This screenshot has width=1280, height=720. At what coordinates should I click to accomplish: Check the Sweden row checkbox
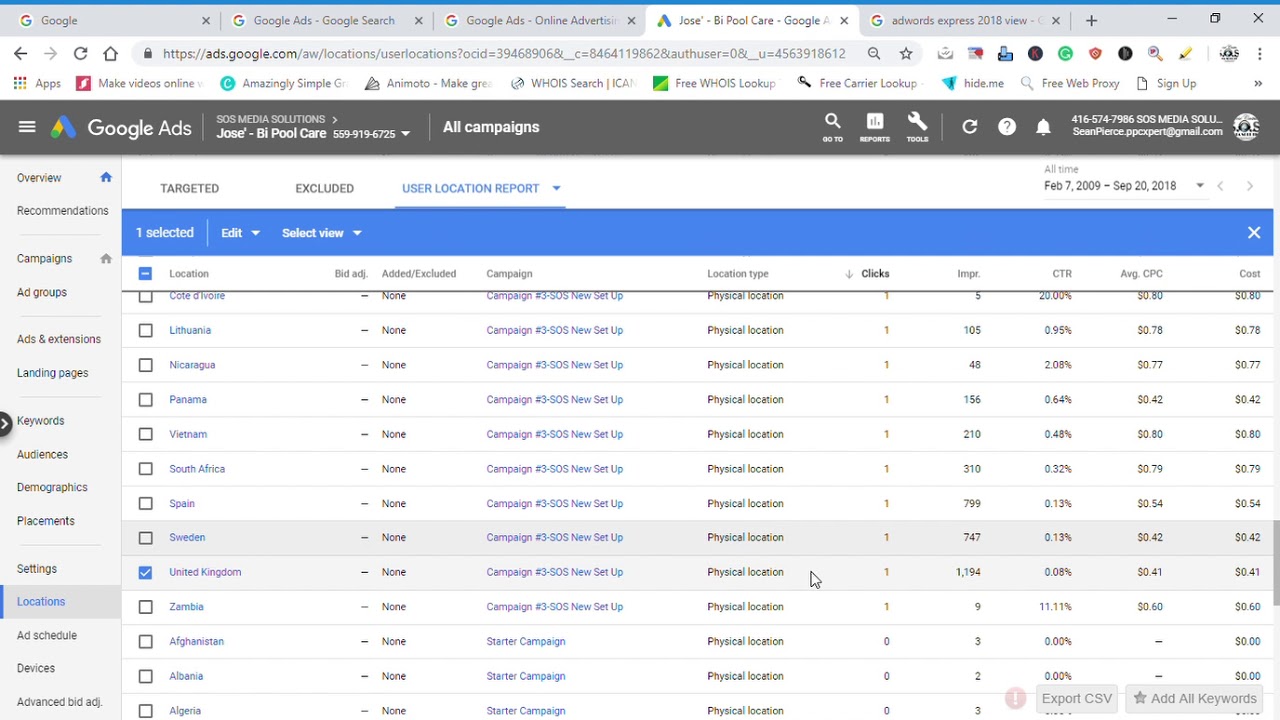[x=146, y=538]
